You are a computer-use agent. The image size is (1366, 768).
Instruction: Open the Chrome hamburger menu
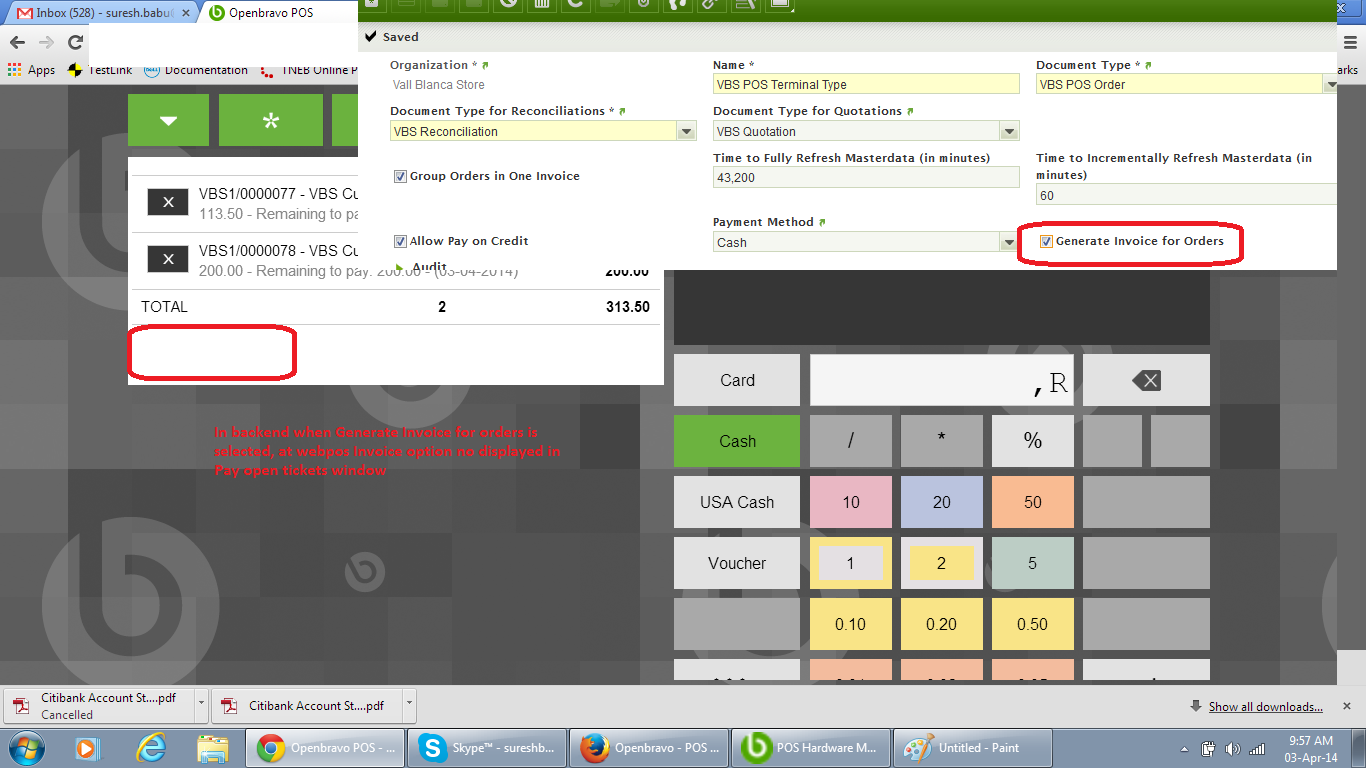point(1352,42)
